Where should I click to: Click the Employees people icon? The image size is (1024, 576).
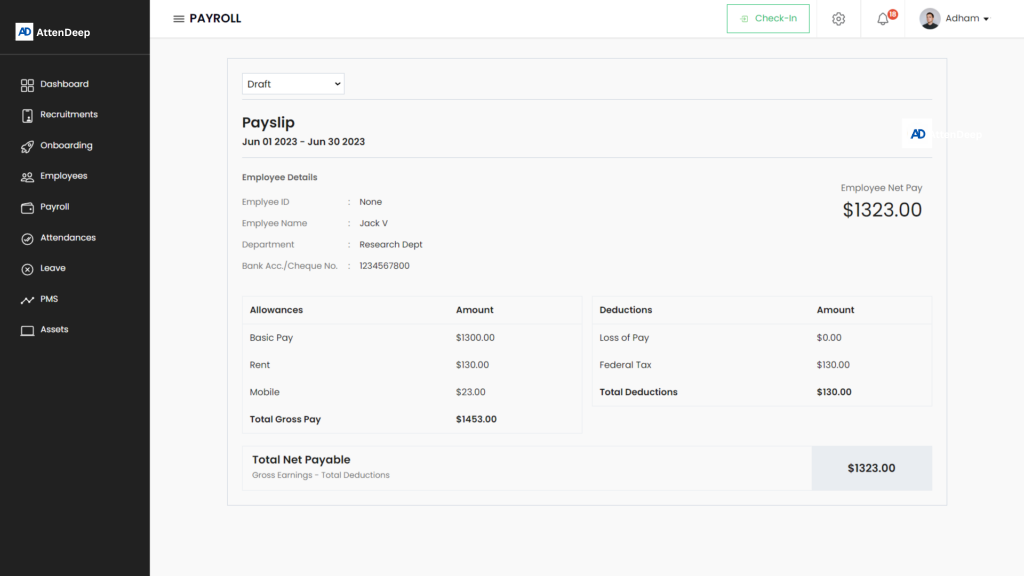click(27, 177)
